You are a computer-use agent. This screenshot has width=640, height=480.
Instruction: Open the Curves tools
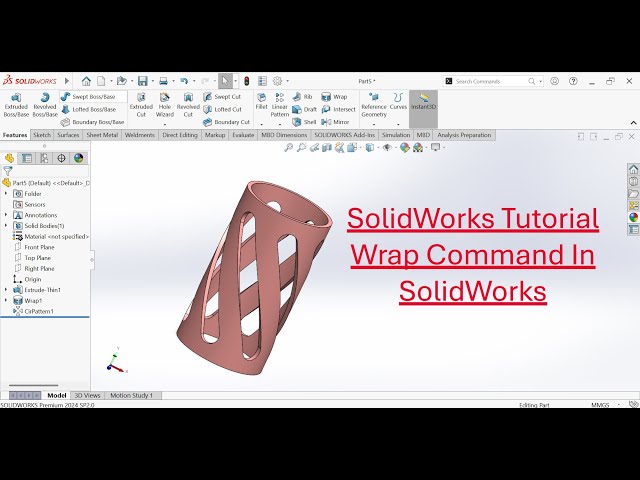(x=398, y=102)
